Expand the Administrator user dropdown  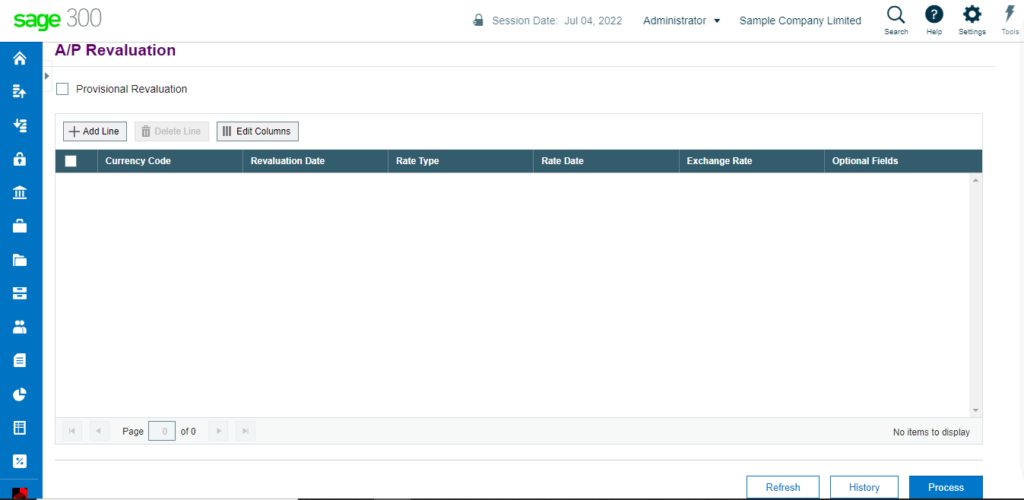click(x=681, y=21)
